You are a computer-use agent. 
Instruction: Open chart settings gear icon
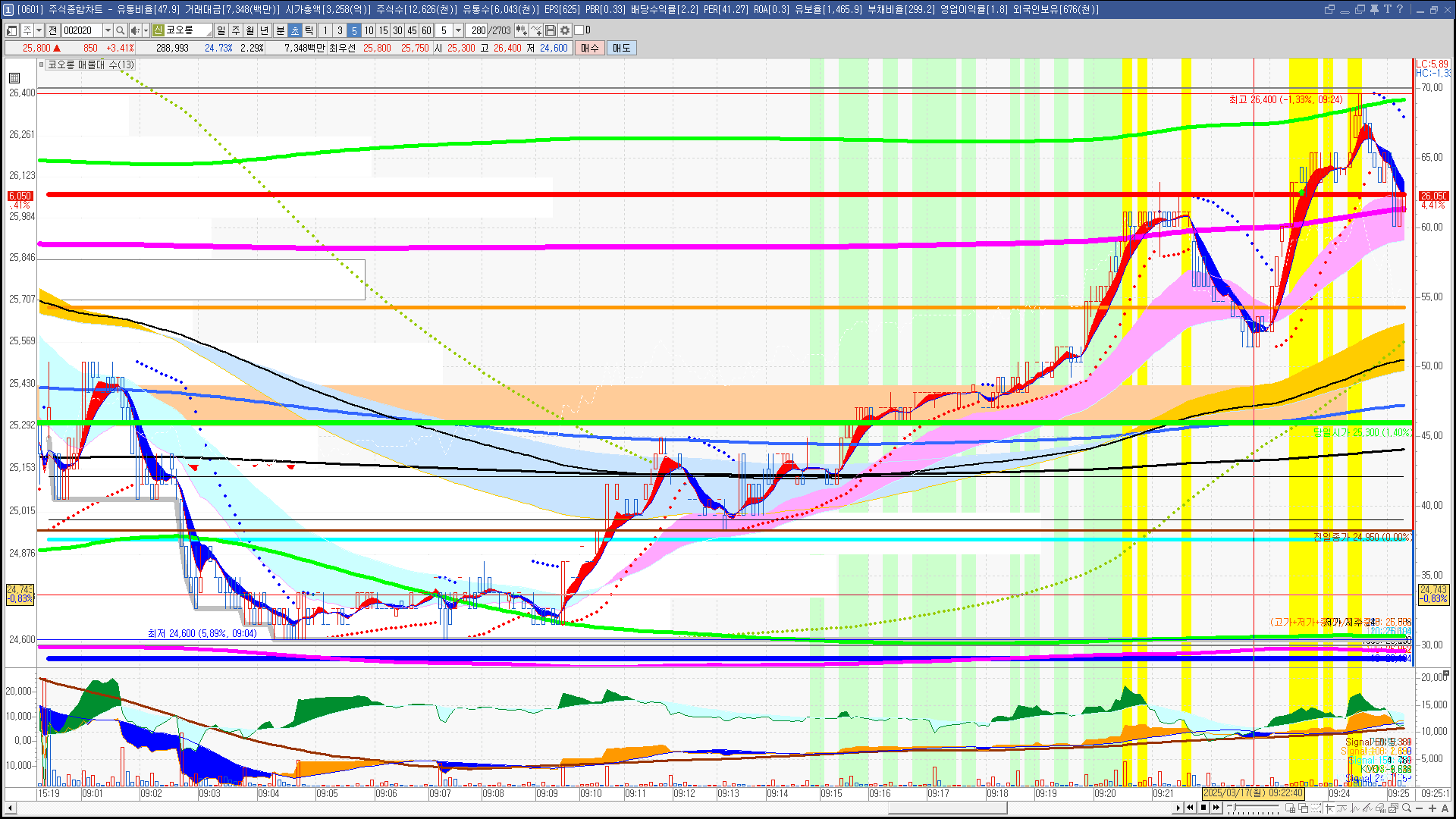click(x=565, y=30)
